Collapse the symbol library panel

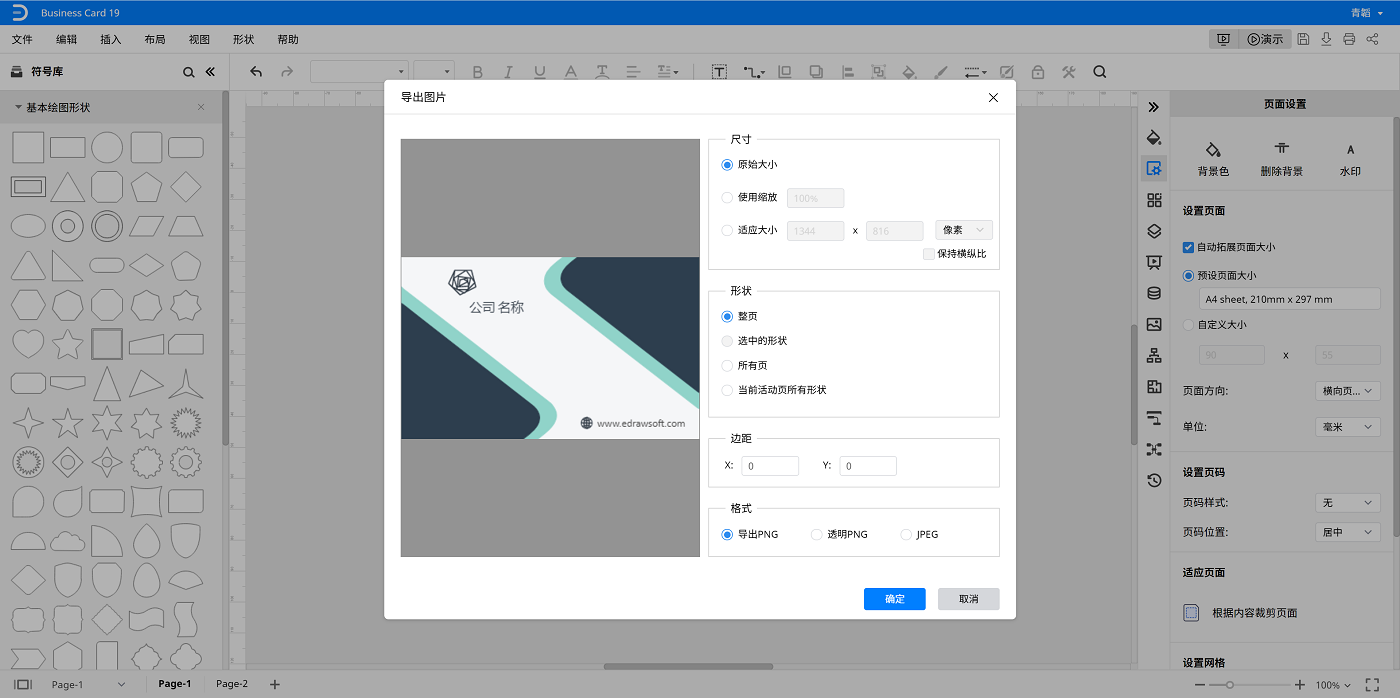(210, 72)
